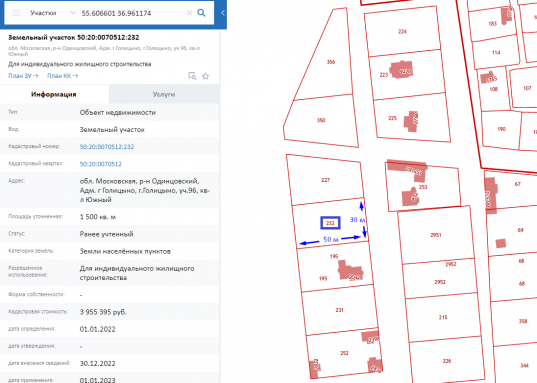Select parcel 215 on the map

point(443,317)
